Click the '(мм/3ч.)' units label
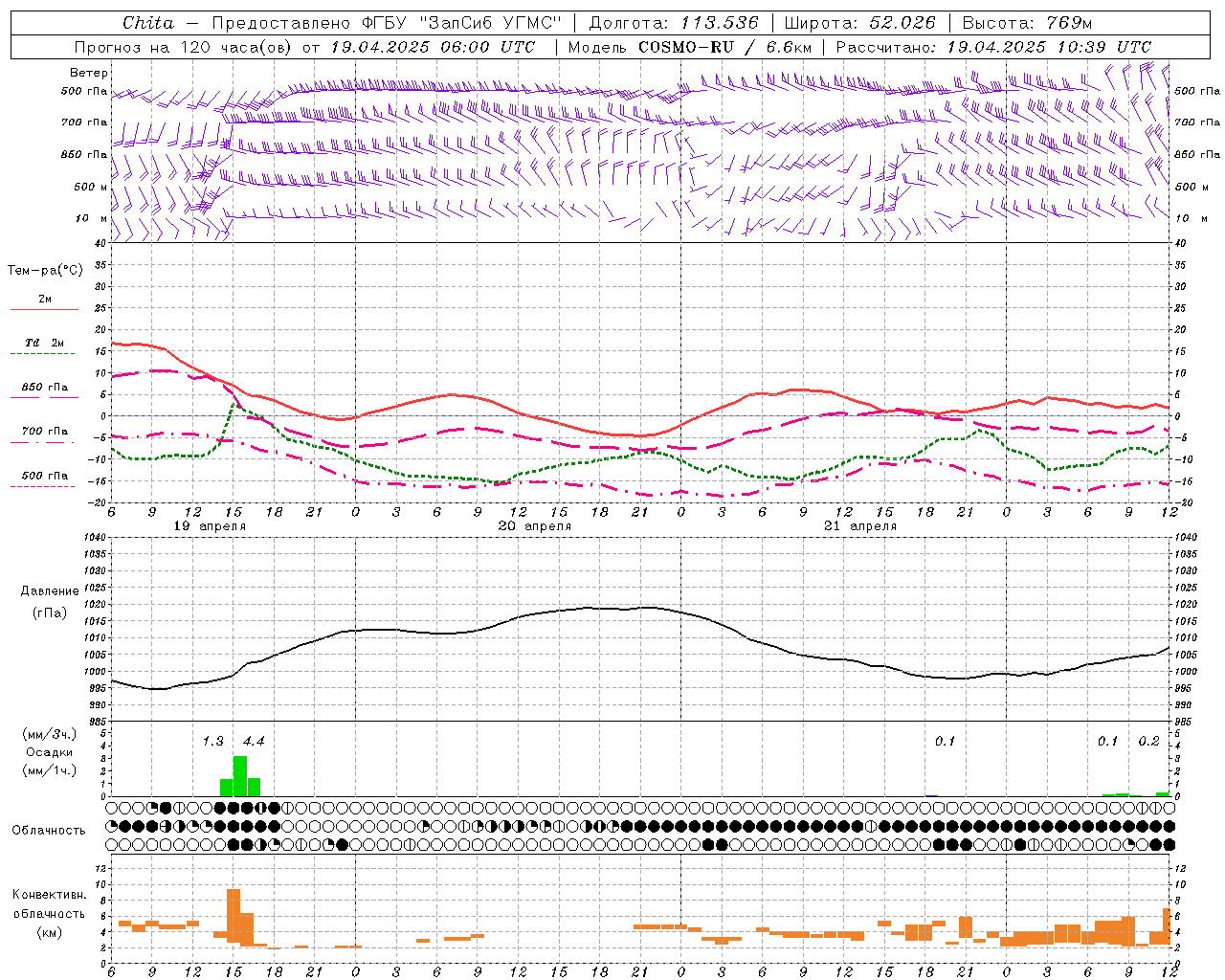This screenshot has height=980, width=1225. tap(49, 734)
